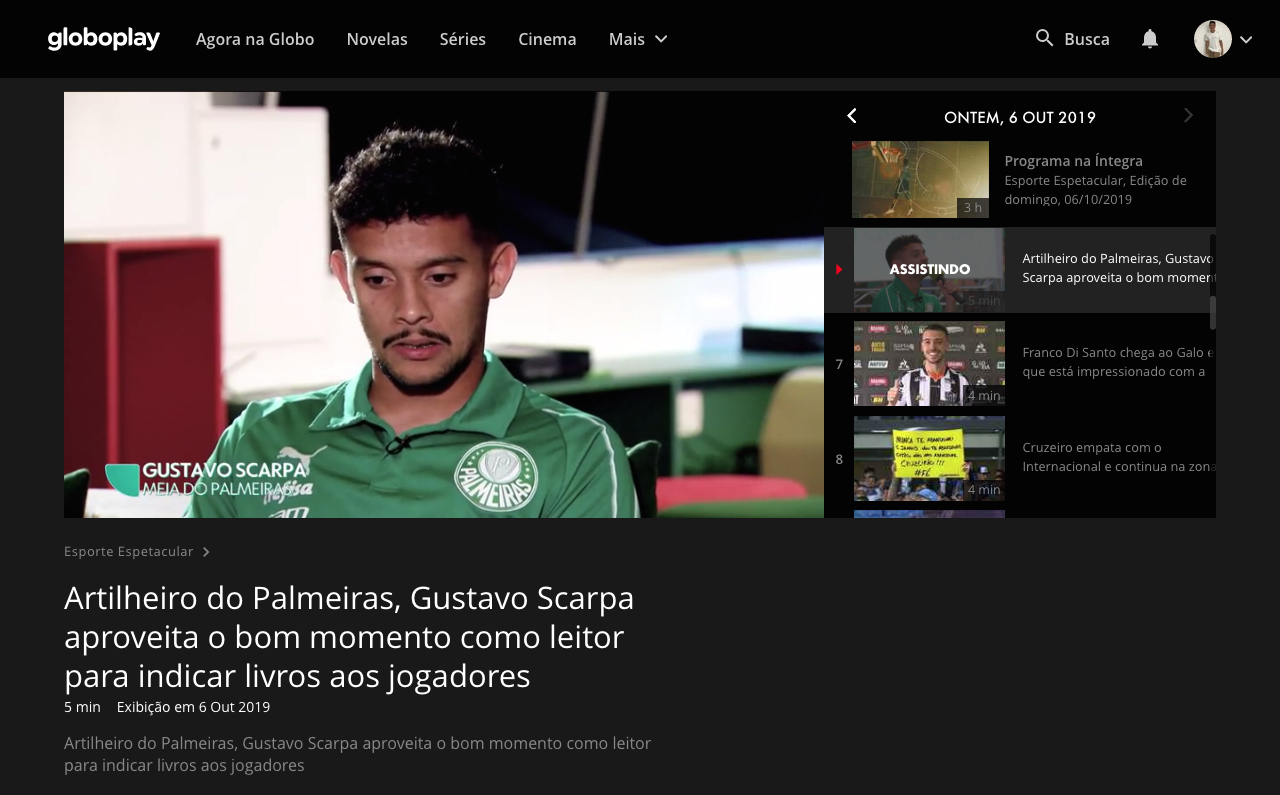Open the Busca search label
The height and width of the screenshot is (795, 1280).
pyautogui.click(x=1087, y=39)
